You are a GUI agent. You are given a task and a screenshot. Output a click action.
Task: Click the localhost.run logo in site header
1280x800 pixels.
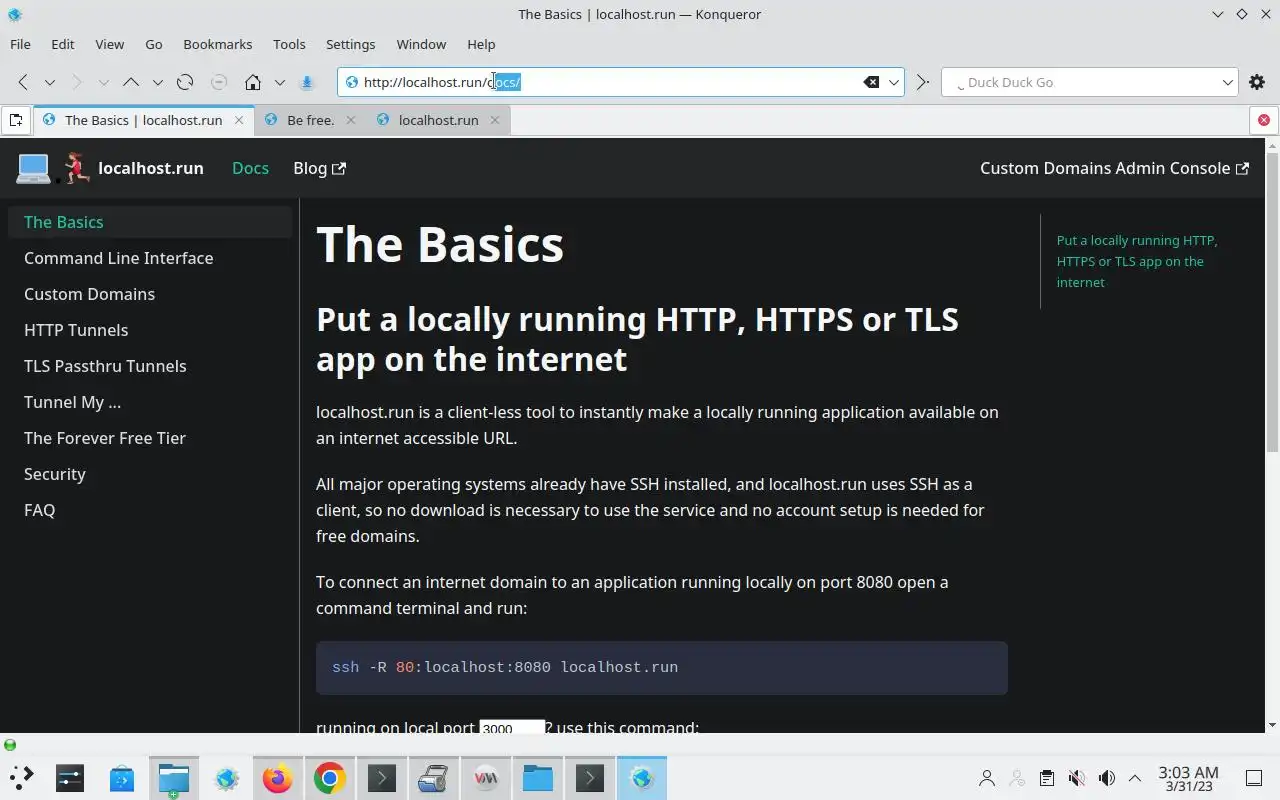(x=110, y=168)
